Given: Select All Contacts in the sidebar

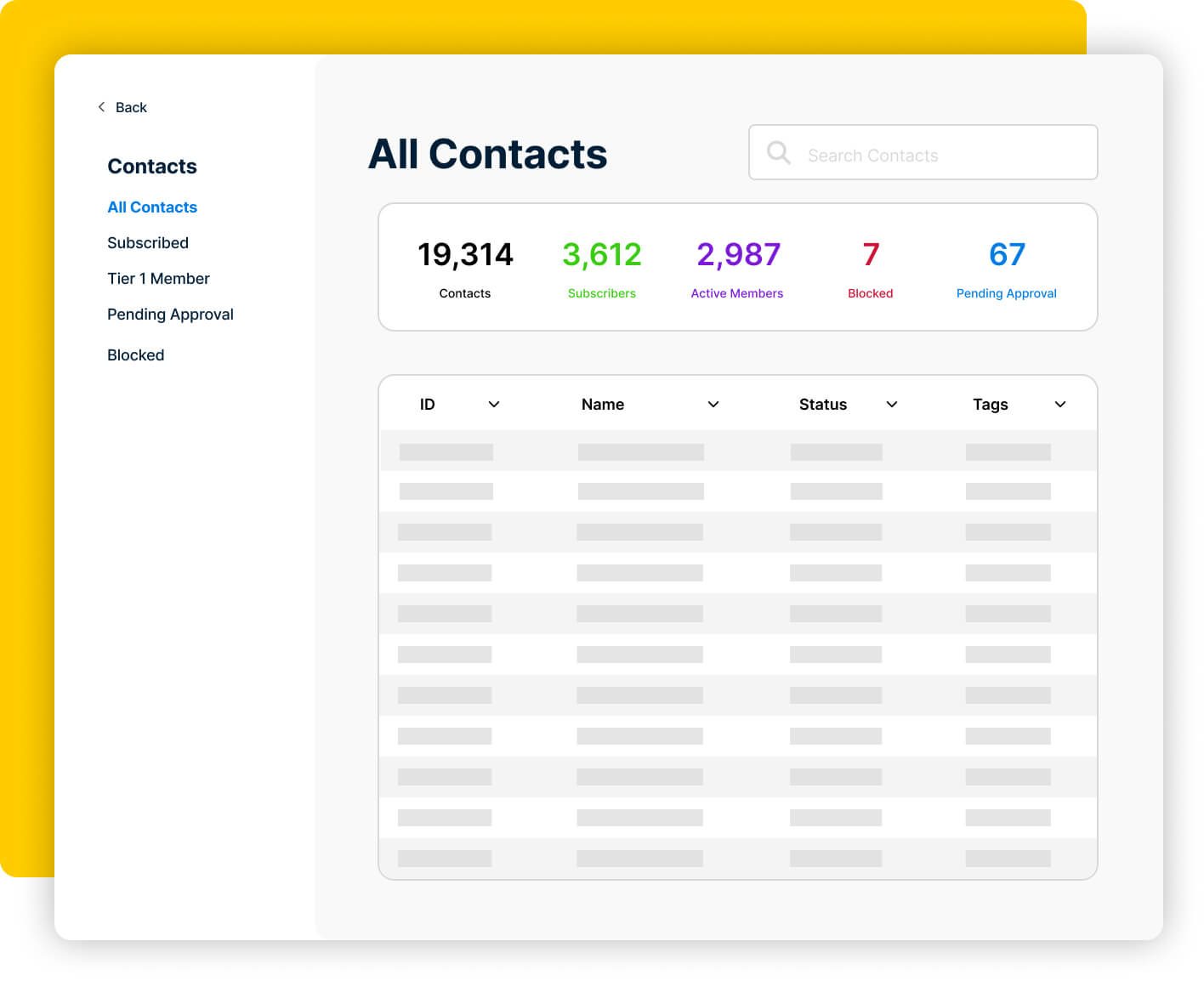Looking at the screenshot, I should click(x=152, y=207).
